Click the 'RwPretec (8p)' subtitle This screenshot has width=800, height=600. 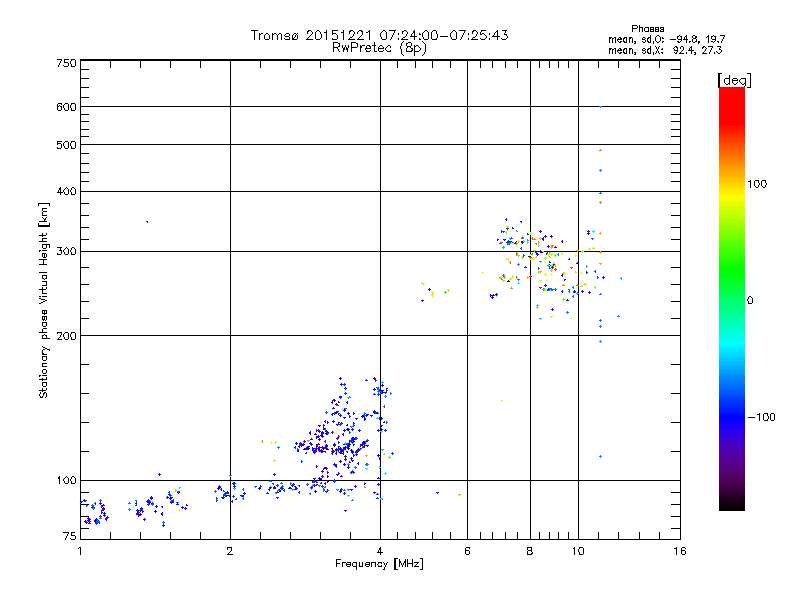pos(379,48)
